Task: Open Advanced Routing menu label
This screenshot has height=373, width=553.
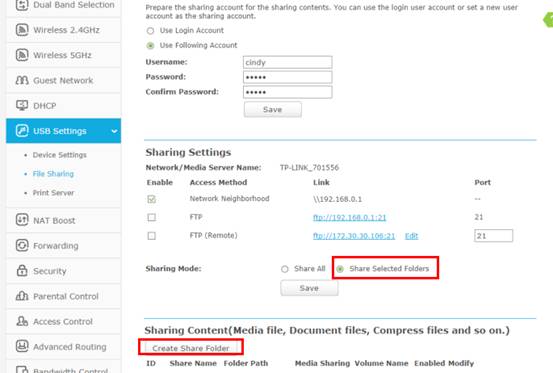Action: click(70, 347)
